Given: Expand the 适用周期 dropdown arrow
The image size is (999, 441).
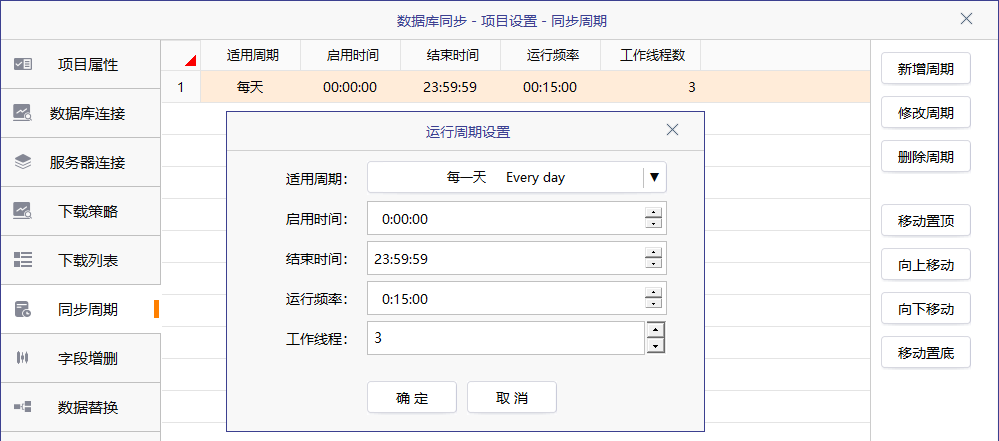Looking at the screenshot, I should pyautogui.click(x=654, y=177).
